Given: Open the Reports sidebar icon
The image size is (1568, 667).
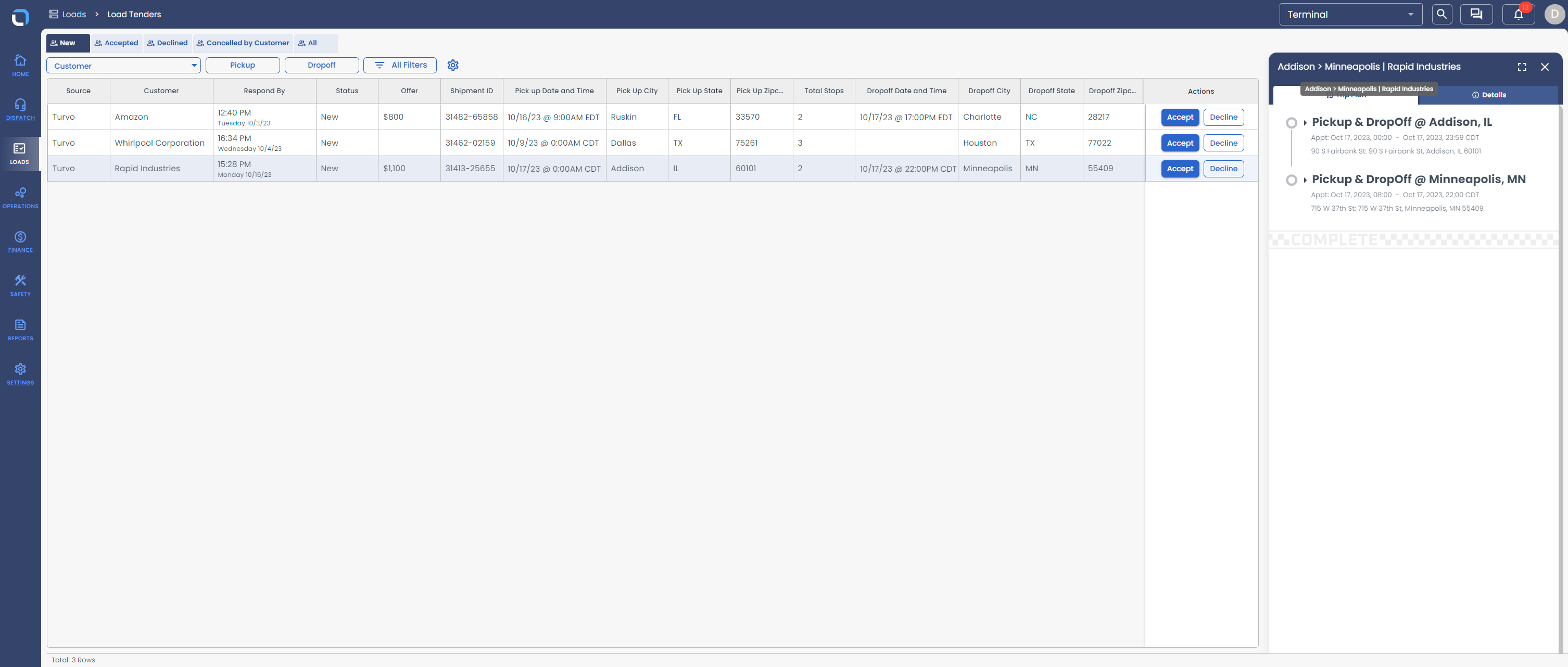Looking at the screenshot, I should click(20, 330).
